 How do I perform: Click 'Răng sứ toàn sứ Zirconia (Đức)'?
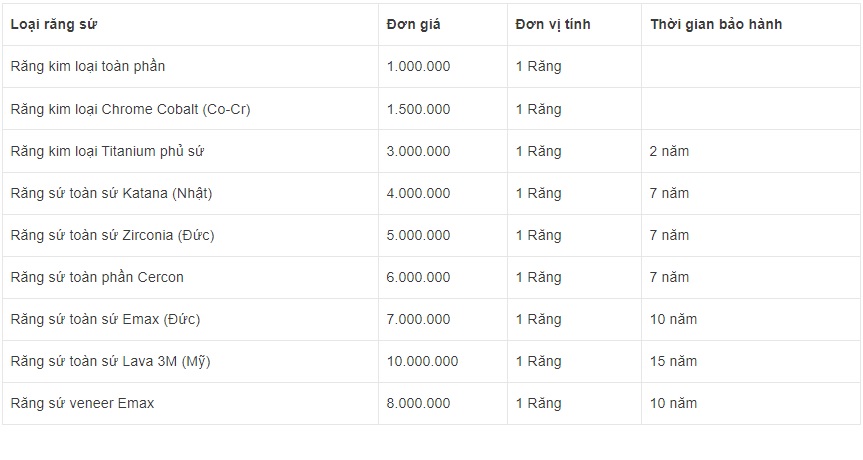coord(112,235)
